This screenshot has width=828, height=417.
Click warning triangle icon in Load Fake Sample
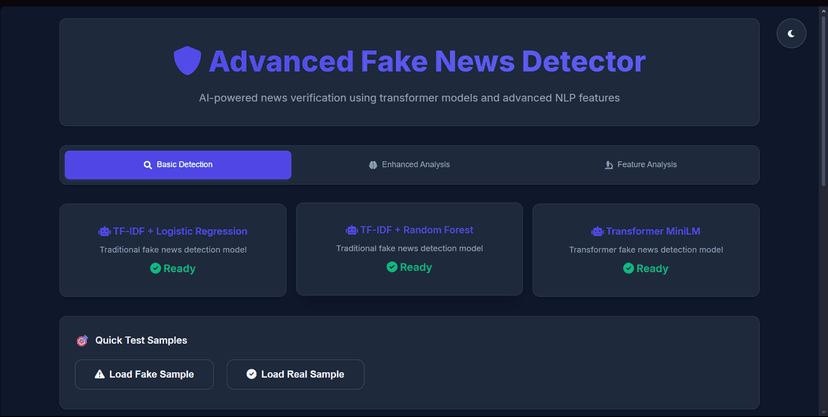(99, 374)
